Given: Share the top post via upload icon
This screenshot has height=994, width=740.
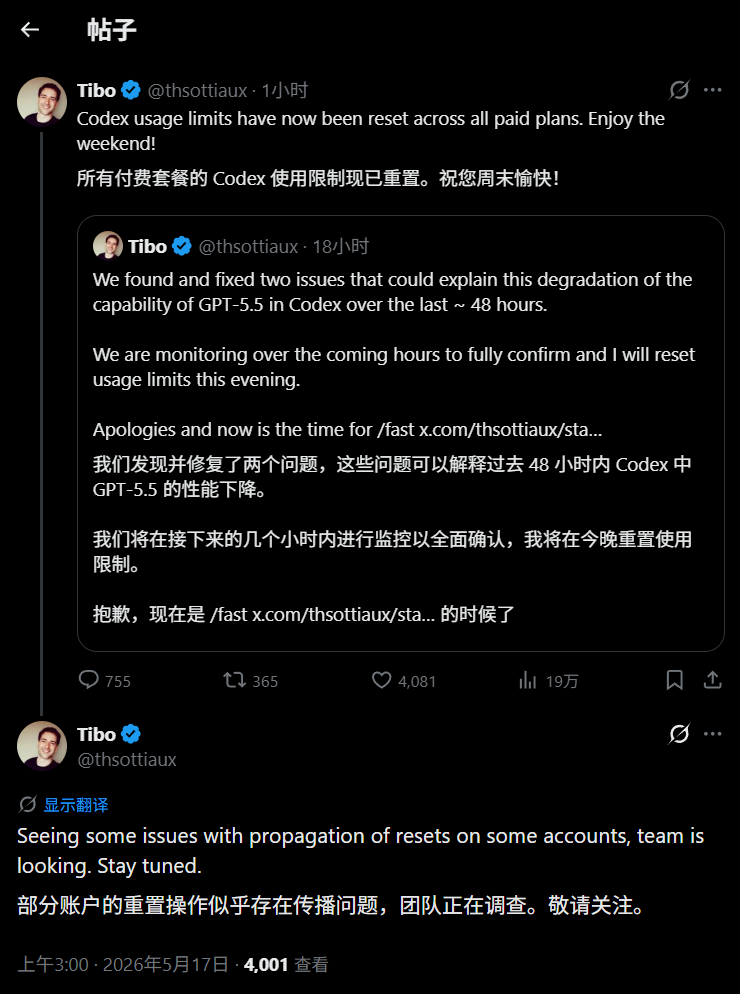Looking at the screenshot, I should coord(713,680).
